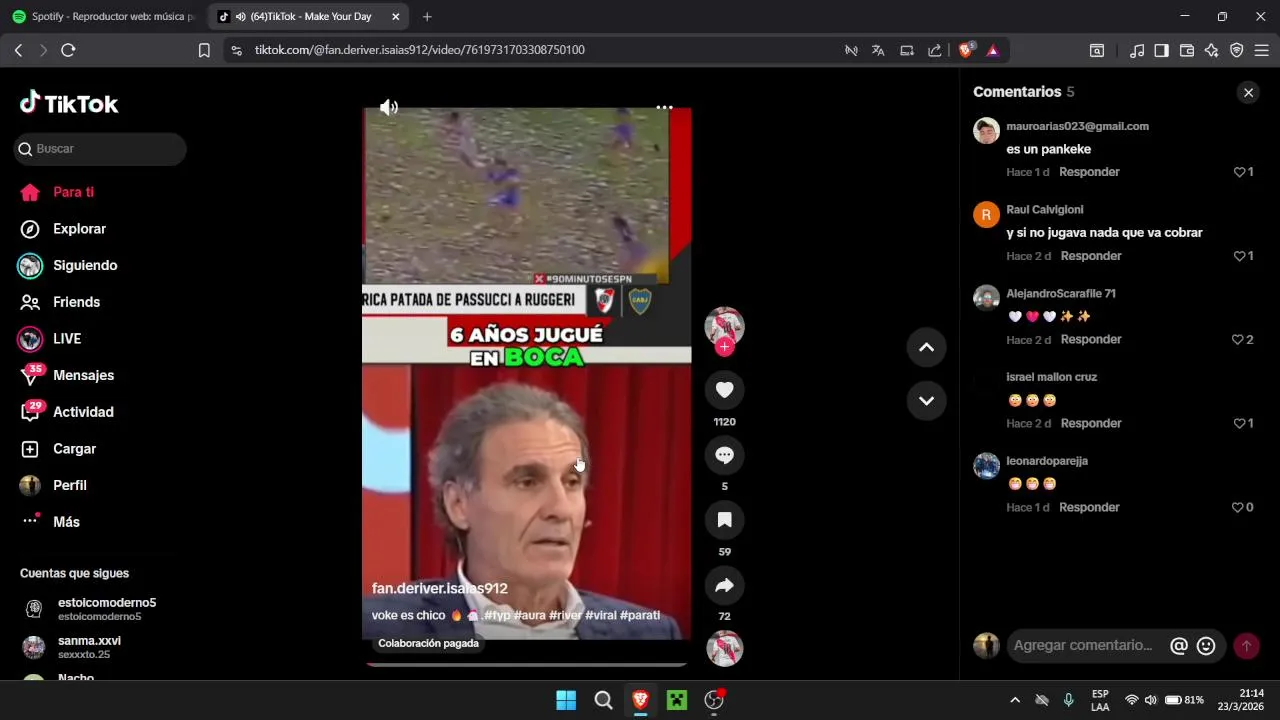1280x720 pixels.
Task: Focus the Buscar search field
Action: (100, 149)
